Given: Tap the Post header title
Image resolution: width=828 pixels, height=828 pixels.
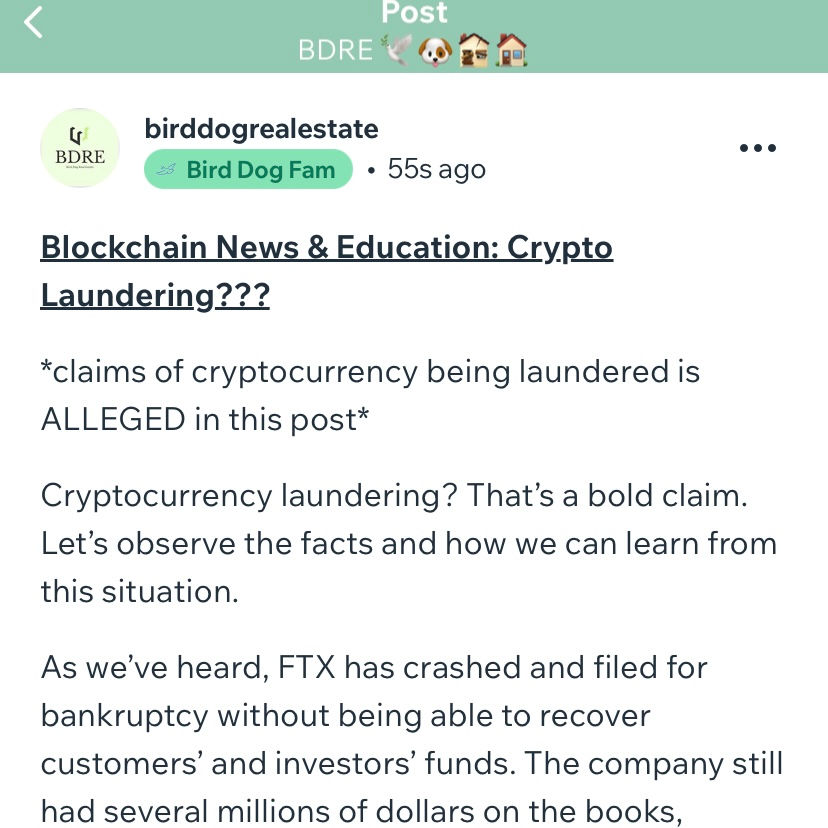Looking at the screenshot, I should click(x=414, y=14).
